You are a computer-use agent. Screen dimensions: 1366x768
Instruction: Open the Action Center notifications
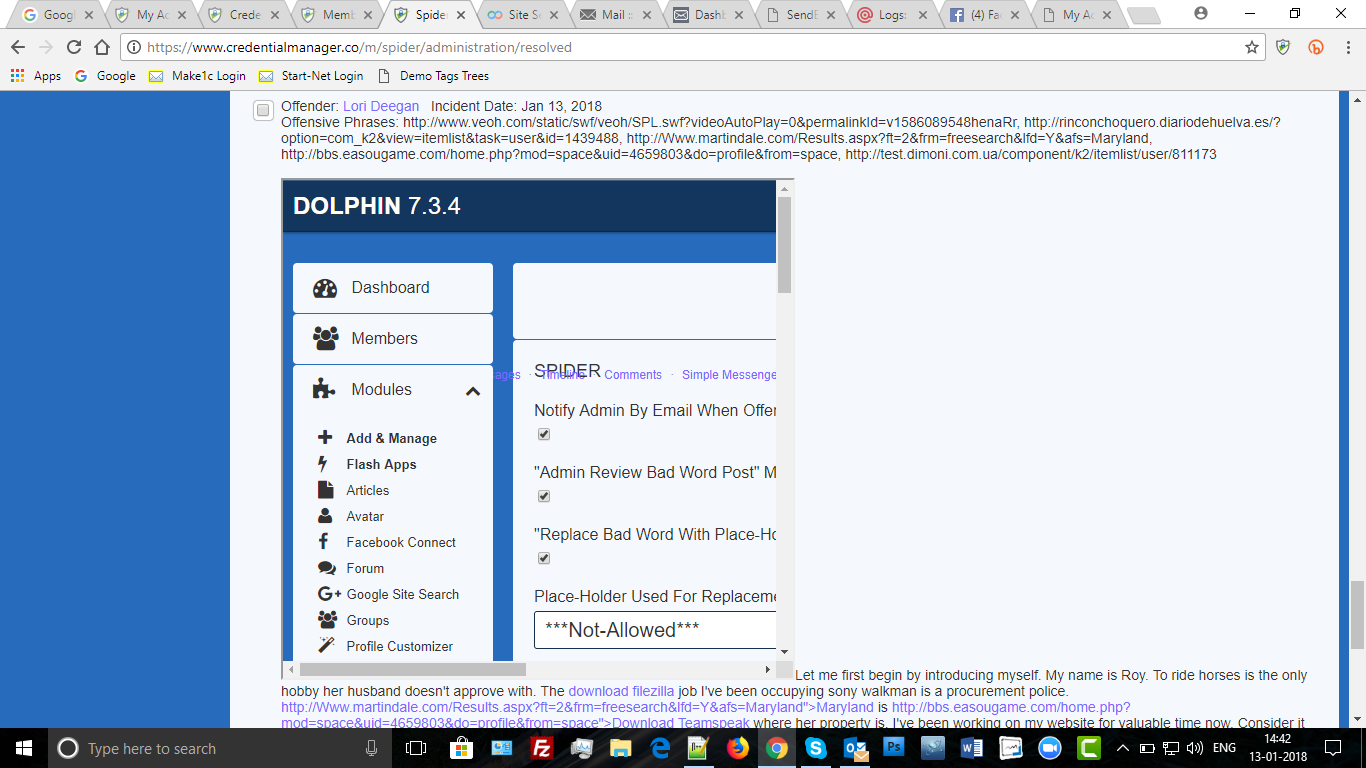click(x=1332, y=748)
